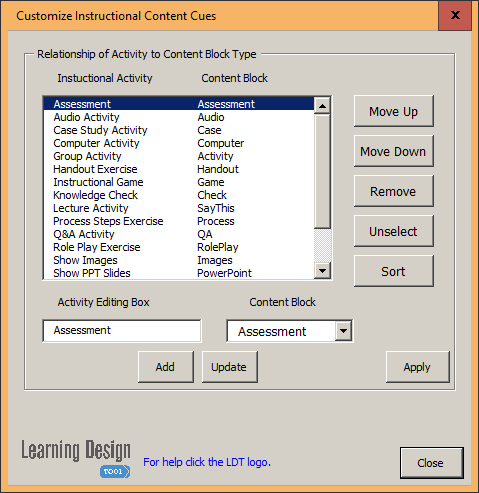Apply the changes

click(418, 367)
